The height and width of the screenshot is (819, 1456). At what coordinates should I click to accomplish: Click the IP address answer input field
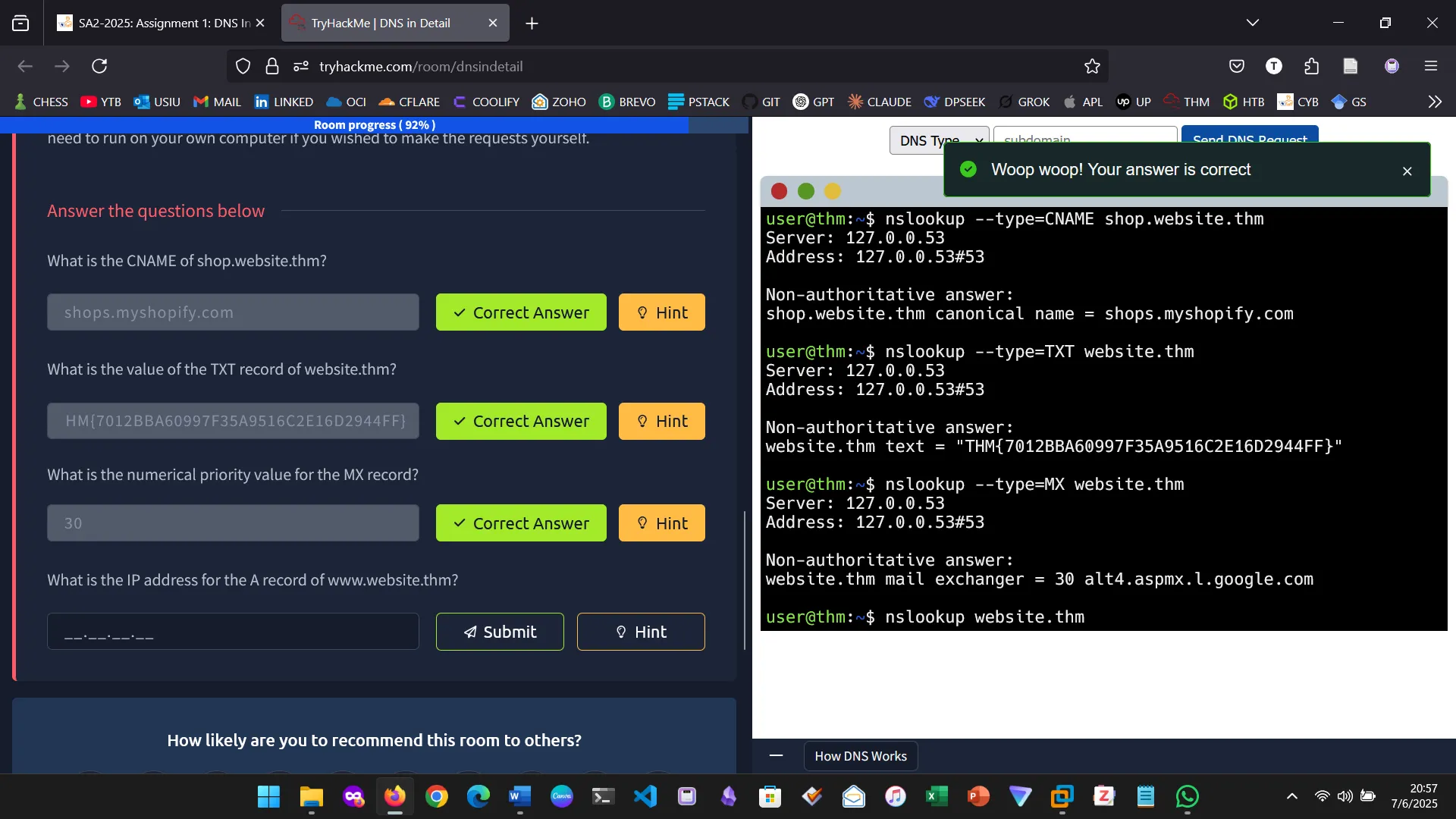(x=233, y=631)
